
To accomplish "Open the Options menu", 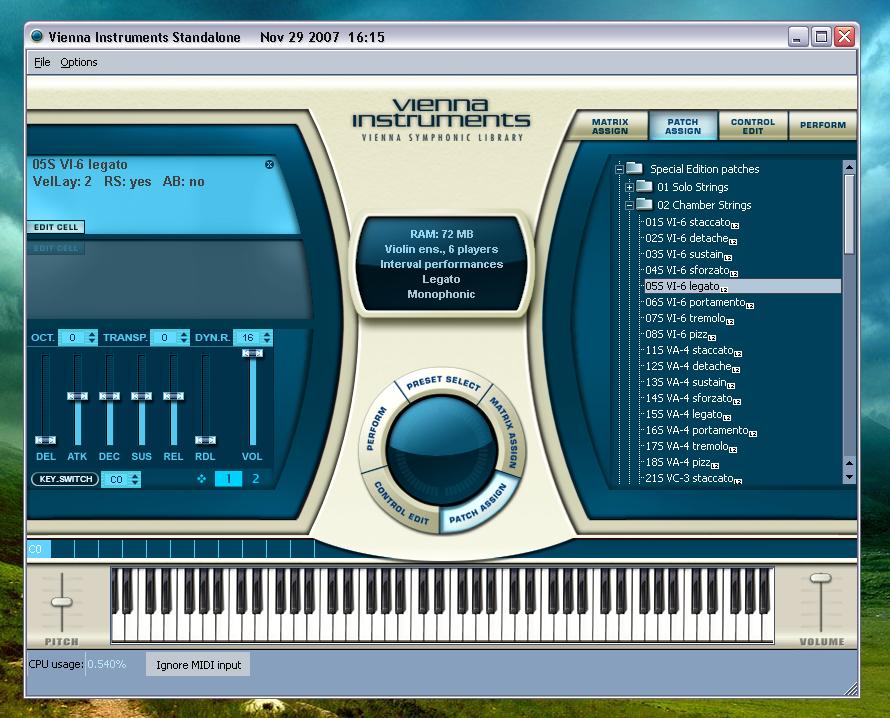I will pyautogui.click(x=78, y=62).
